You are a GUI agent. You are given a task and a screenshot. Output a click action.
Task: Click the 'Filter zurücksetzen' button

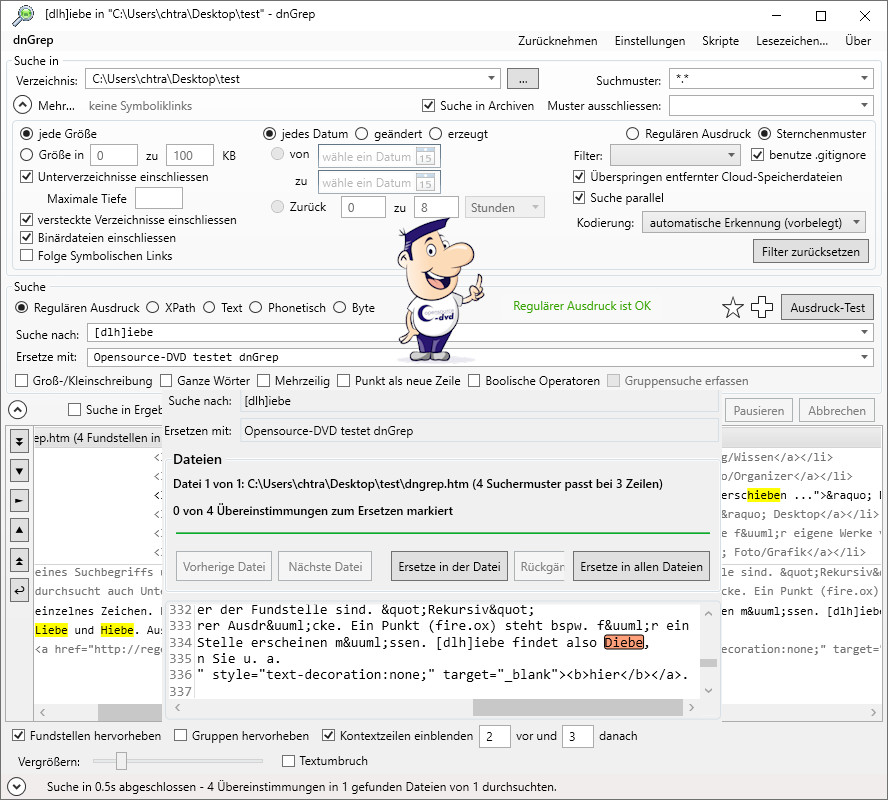click(x=811, y=252)
